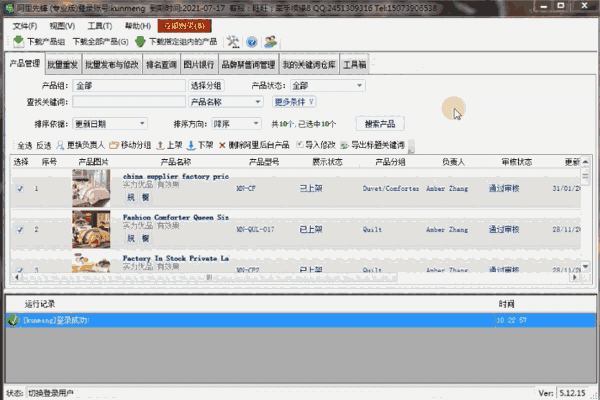Uncheck the checkbox for product row 1
The height and width of the screenshot is (400, 600).
click(x=20, y=189)
